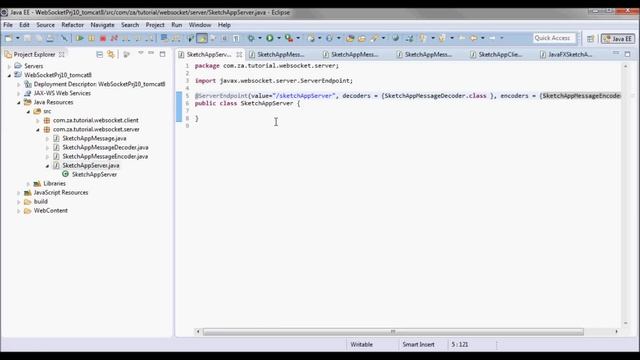Open the File menu
Image resolution: width=640 pixels, height=360 pixels.
8,25
